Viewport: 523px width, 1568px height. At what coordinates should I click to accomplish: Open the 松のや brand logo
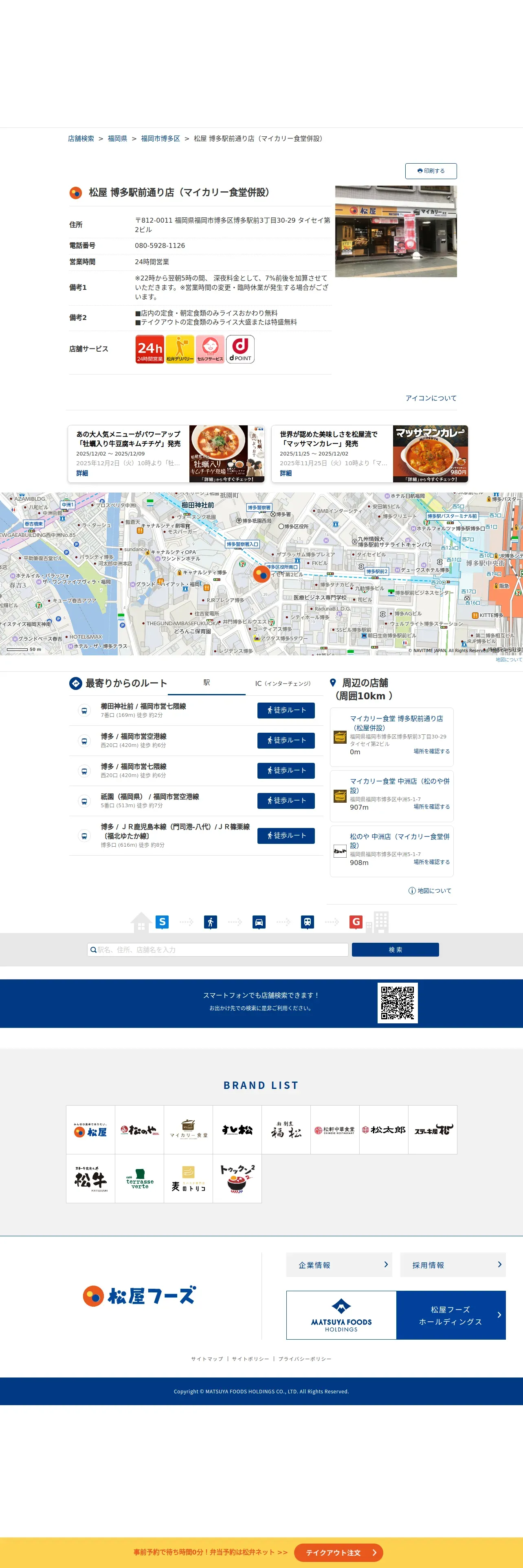[x=139, y=1130]
